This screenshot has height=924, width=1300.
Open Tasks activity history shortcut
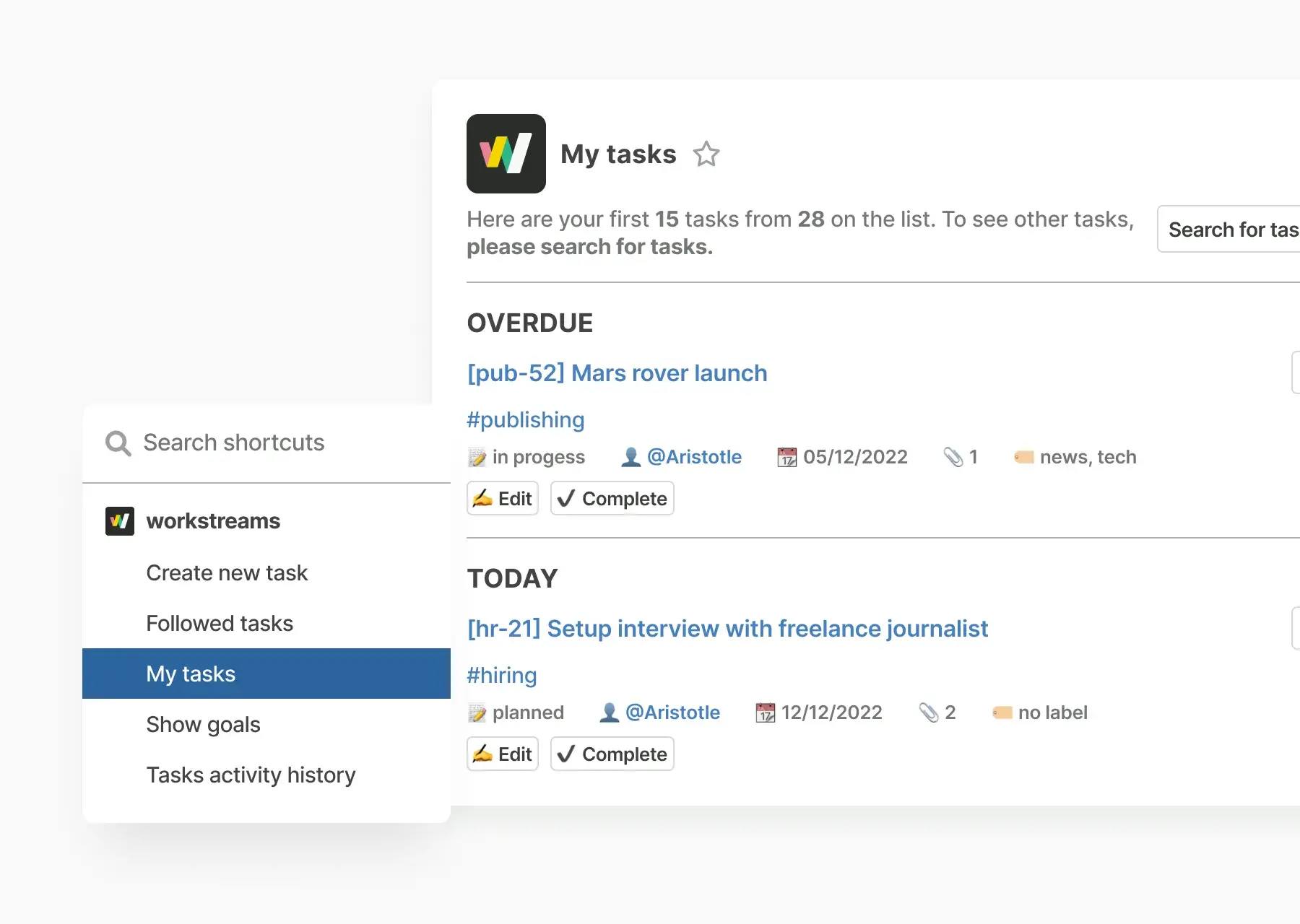coord(251,775)
